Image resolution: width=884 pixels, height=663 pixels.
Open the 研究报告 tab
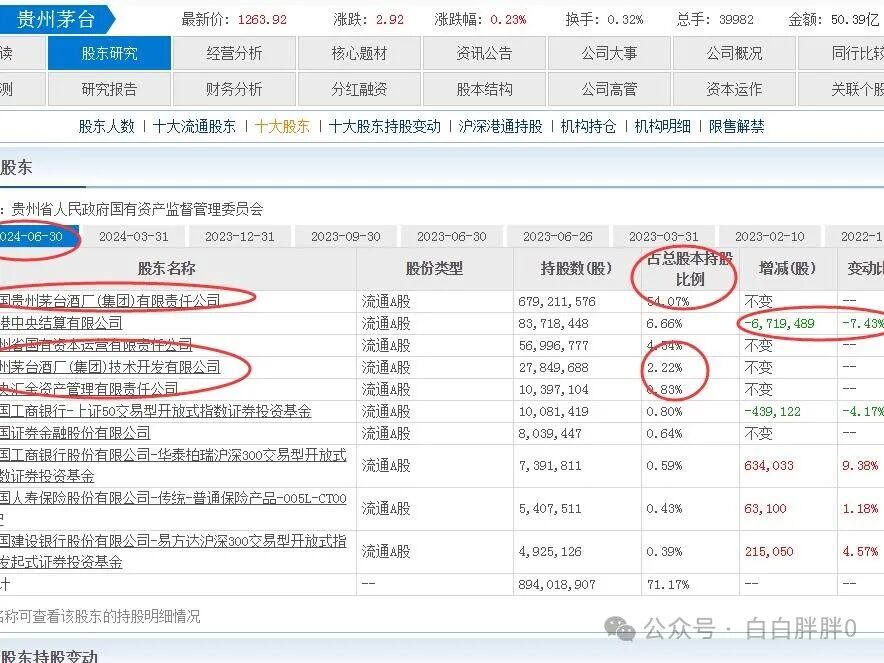tap(109, 89)
